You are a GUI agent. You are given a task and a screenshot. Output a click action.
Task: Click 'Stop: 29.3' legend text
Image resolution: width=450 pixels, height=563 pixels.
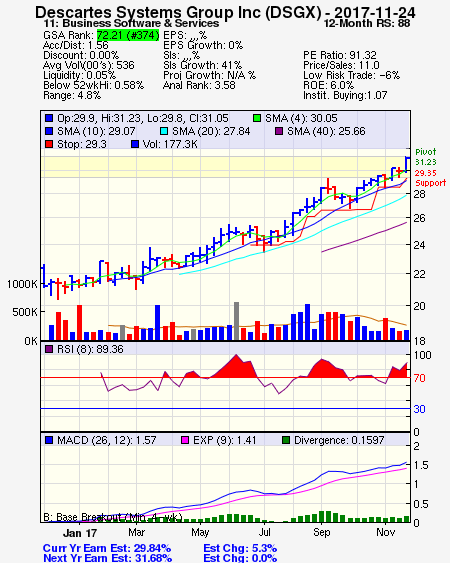[x=82, y=144]
